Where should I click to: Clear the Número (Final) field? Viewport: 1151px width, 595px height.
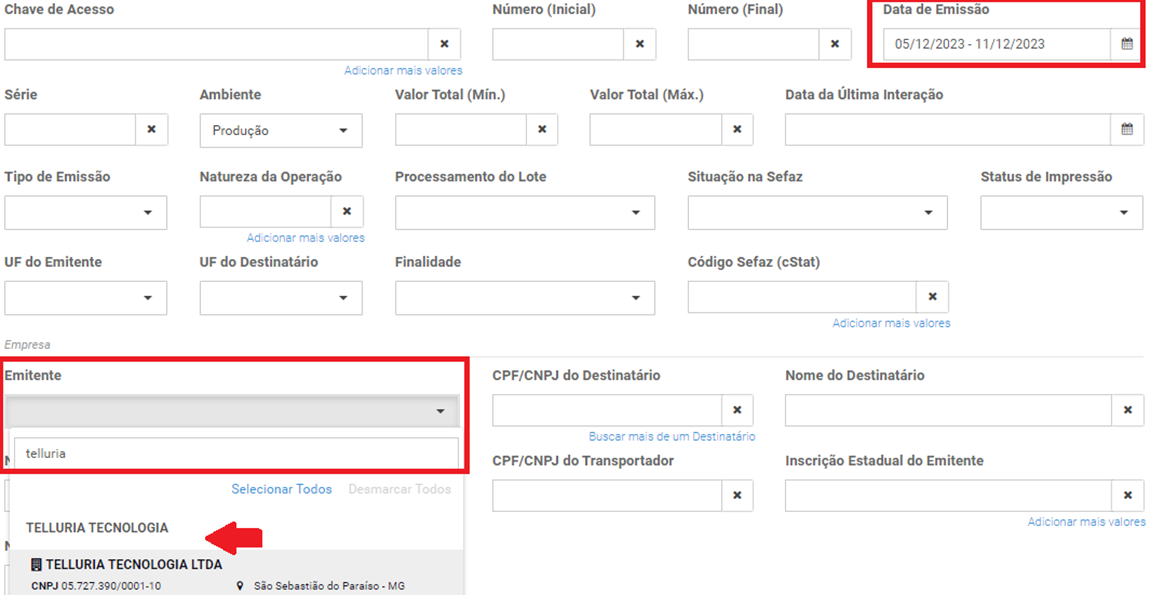[x=835, y=44]
